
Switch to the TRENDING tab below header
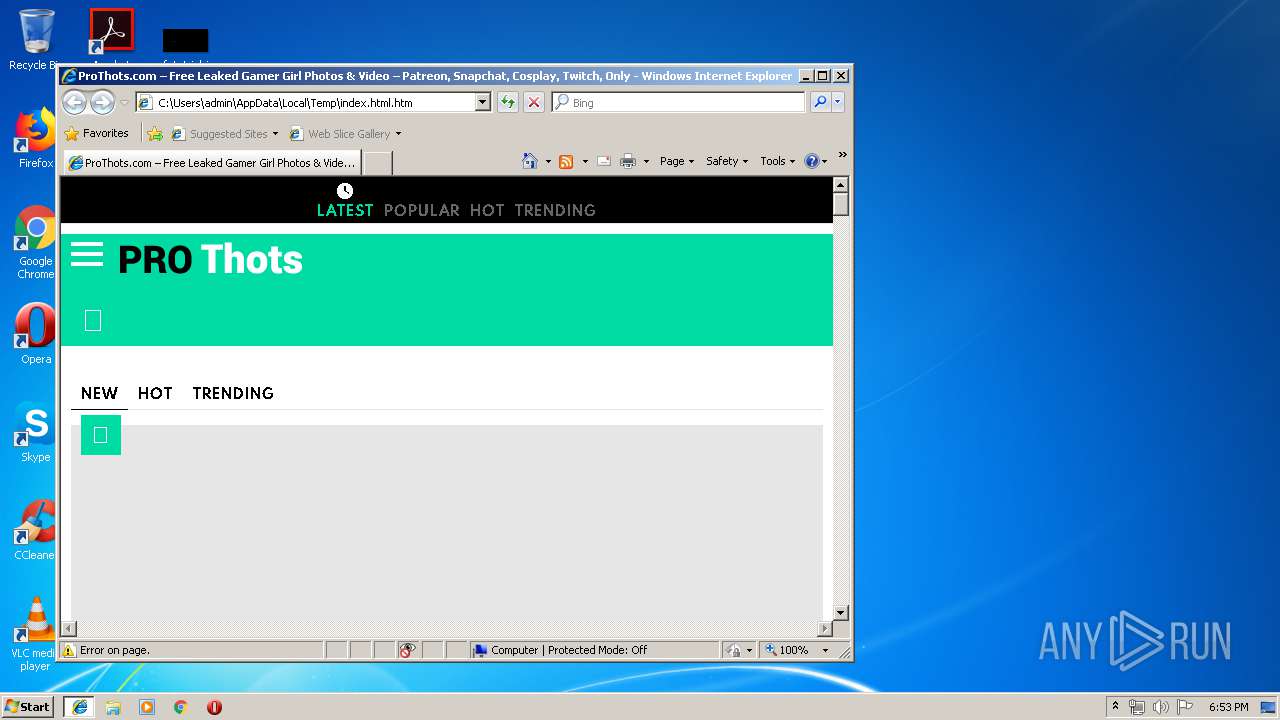(233, 393)
